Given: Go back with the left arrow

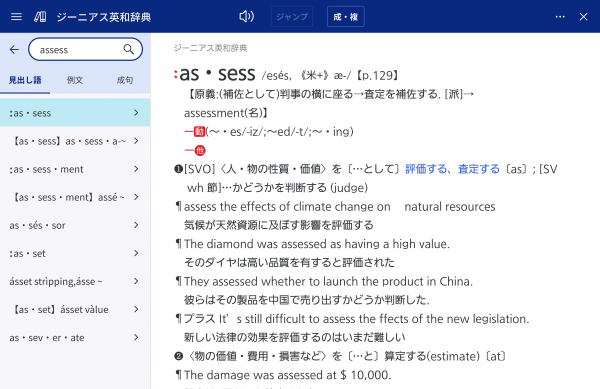Looking at the screenshot, I should [x=14, y=49].
